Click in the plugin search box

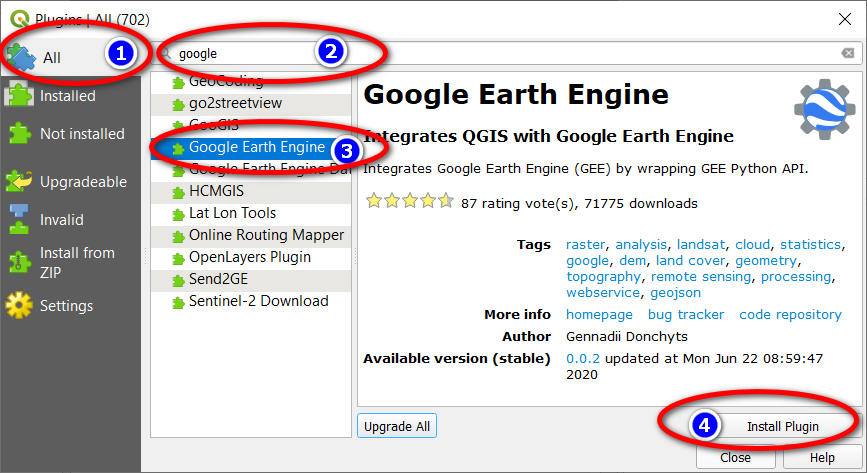point(506,54)
